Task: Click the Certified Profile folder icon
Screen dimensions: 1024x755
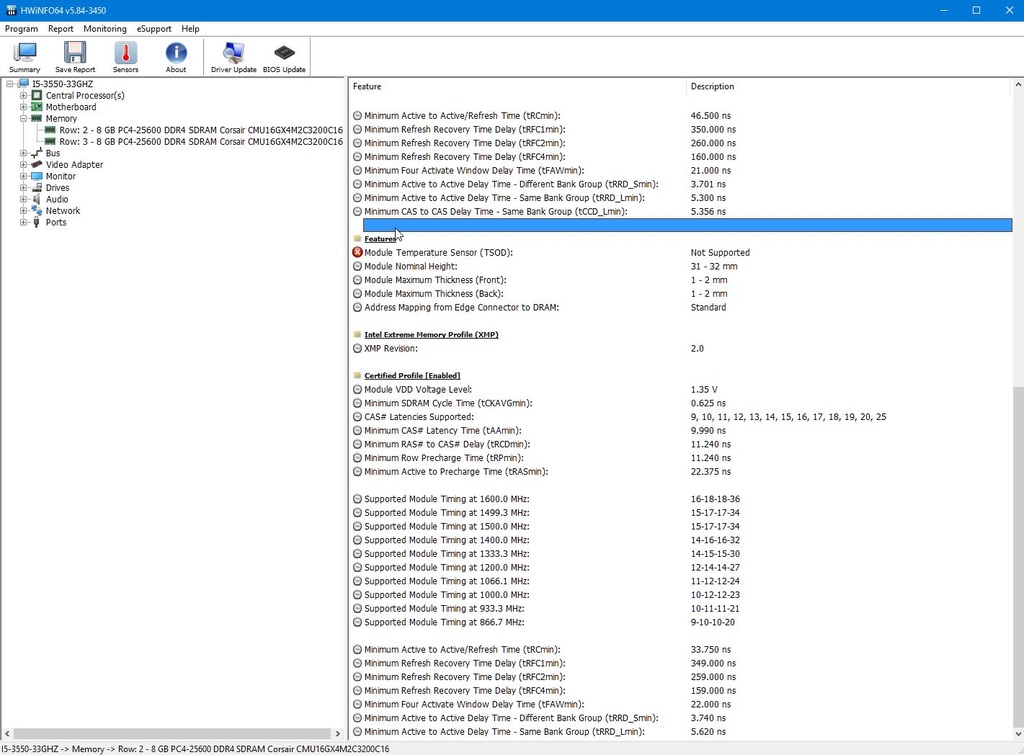Action: (x=357, y=376)
